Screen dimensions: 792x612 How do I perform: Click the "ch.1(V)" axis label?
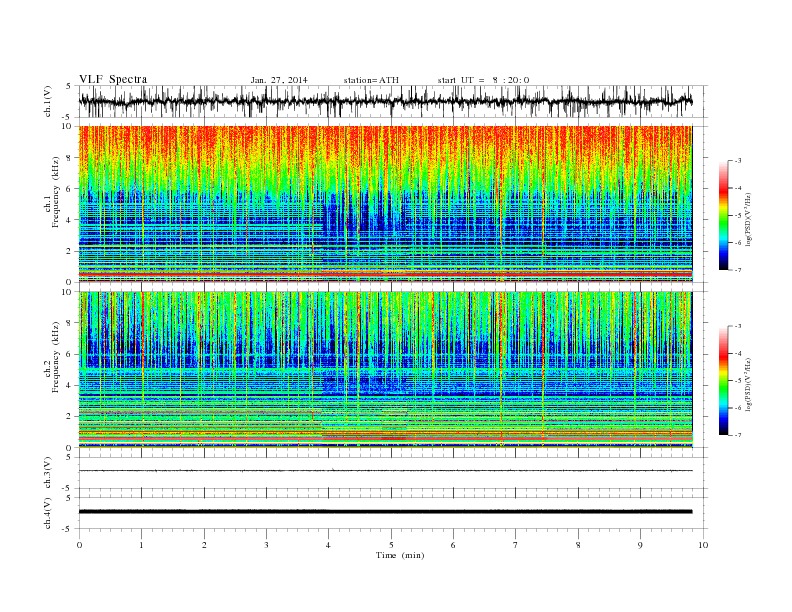coord(48,101)
